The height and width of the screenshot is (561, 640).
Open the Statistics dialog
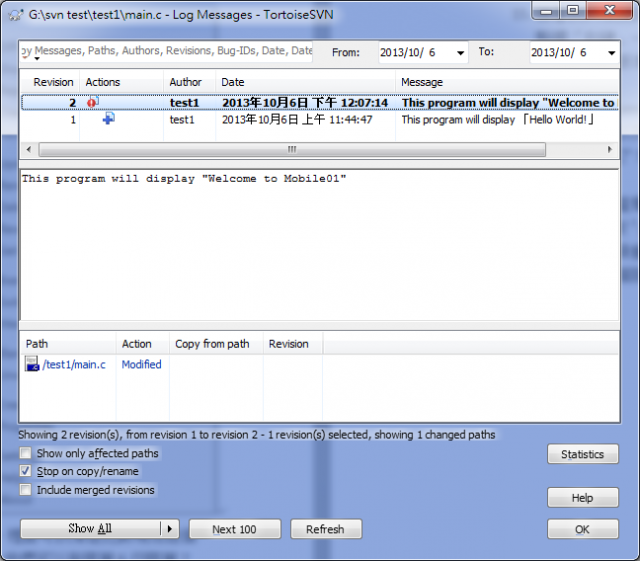click(582, 454)
